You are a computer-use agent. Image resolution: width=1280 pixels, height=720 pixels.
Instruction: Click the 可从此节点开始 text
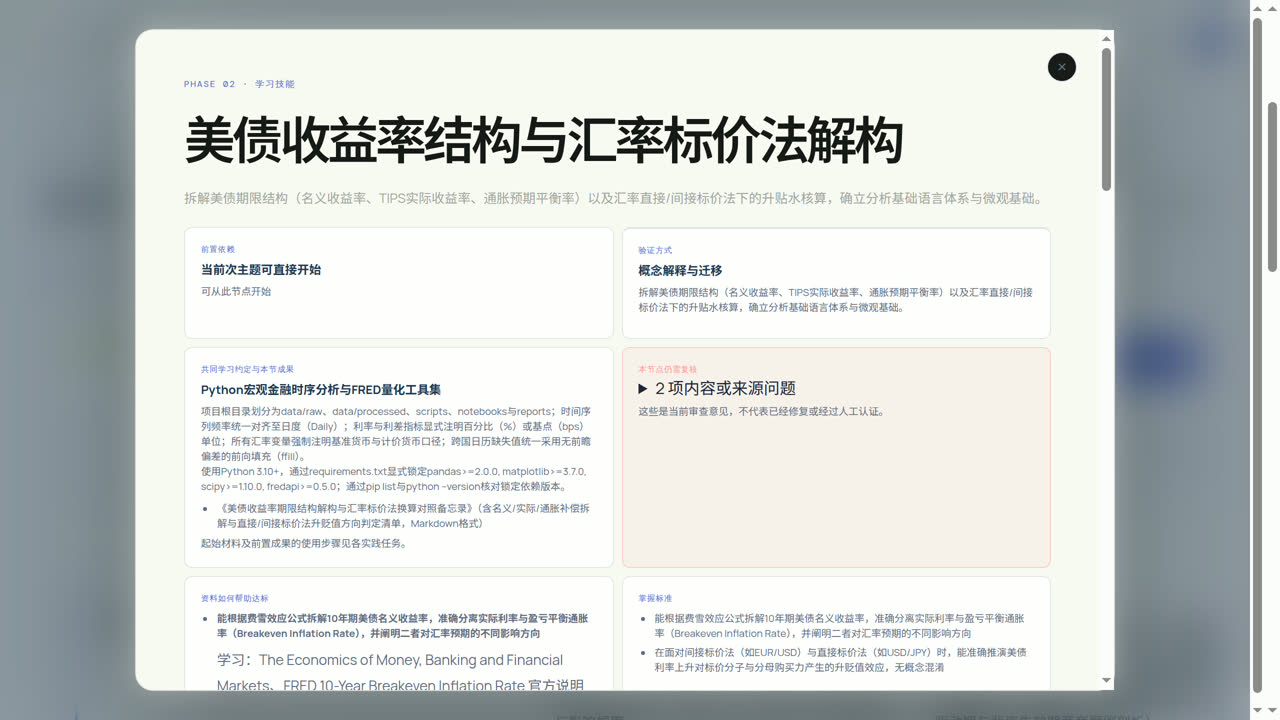pyautogui.click(x=236, y=292)
